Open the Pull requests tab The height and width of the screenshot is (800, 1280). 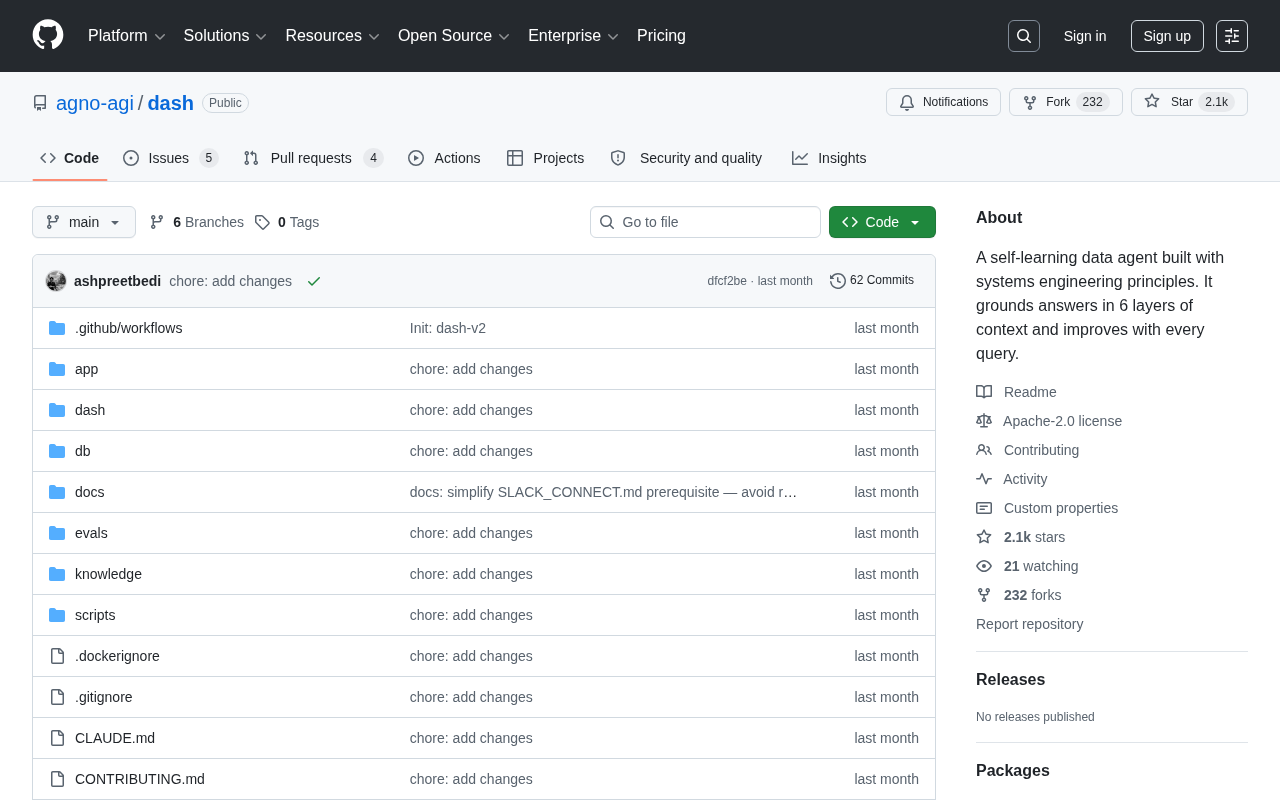point(313,158)
